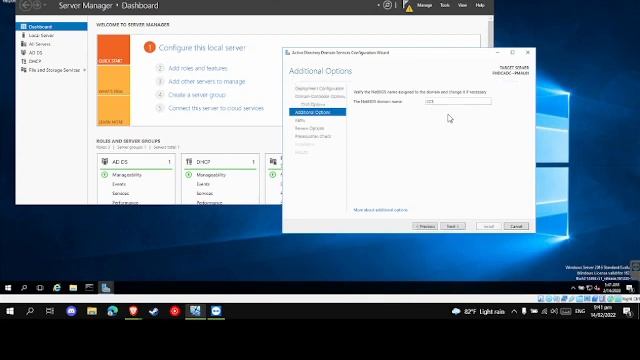Open navigation history dropdown beside forward arrow
Screen dimensions: 640x360
pos(45,5)
